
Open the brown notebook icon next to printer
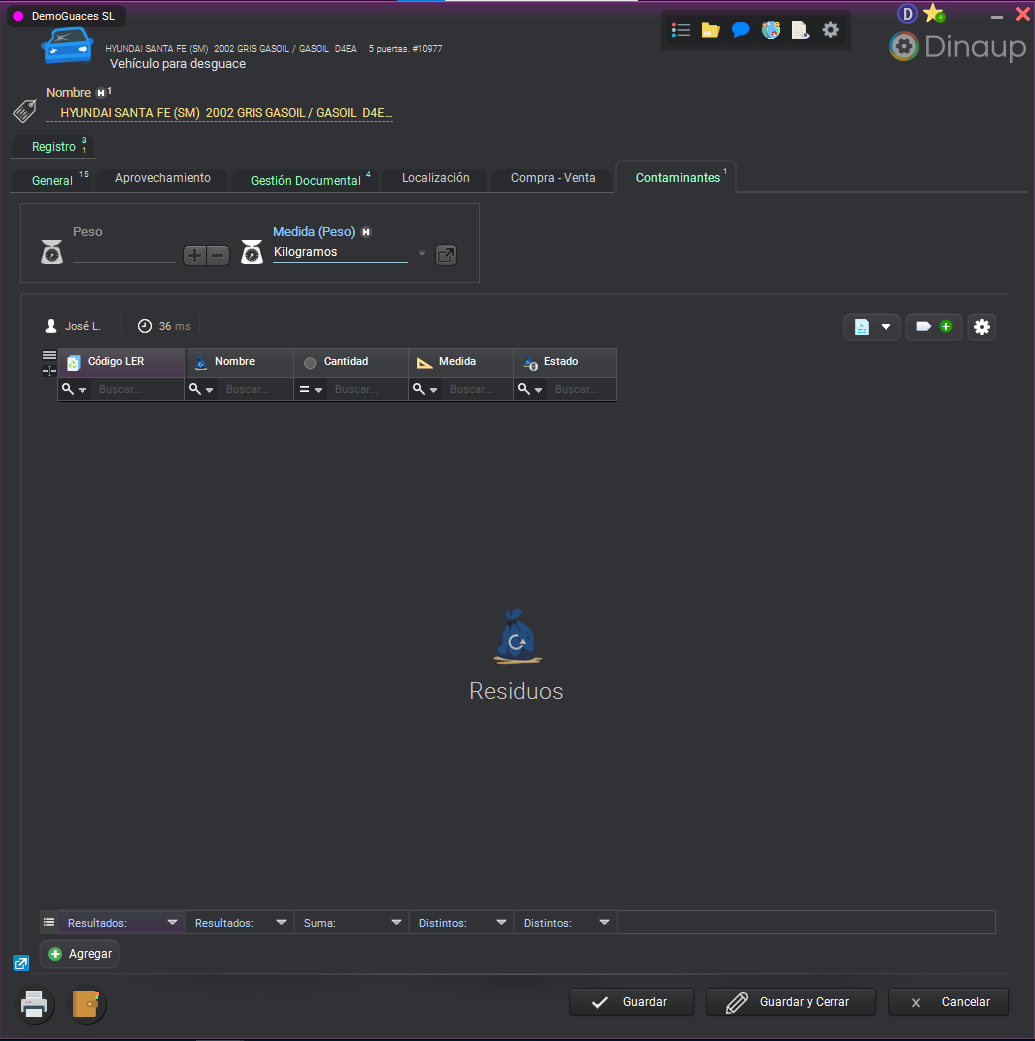point(87,1004)
